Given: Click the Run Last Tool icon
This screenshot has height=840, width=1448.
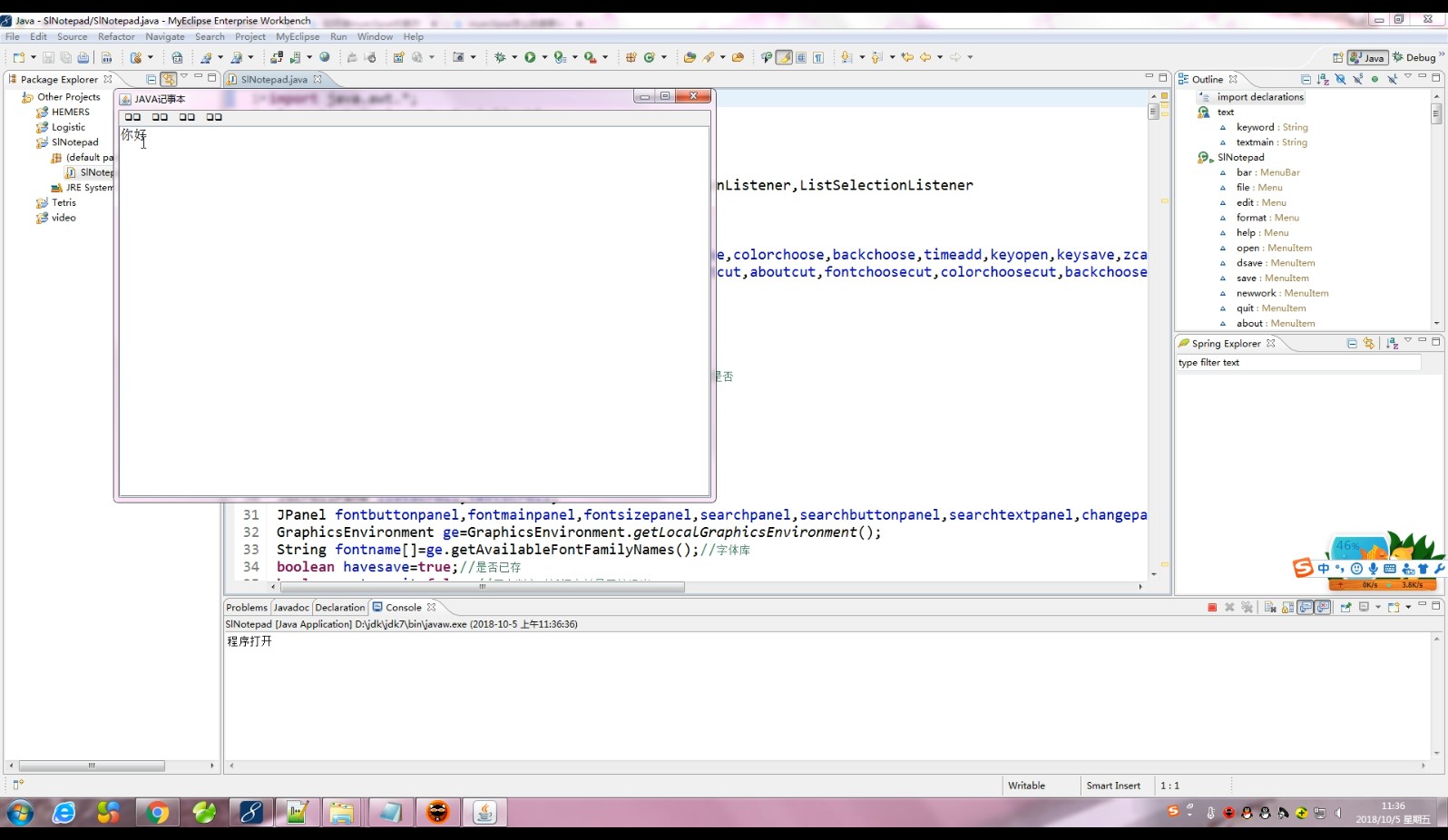Looking at the screenshot, I should [x=591, y=57].
